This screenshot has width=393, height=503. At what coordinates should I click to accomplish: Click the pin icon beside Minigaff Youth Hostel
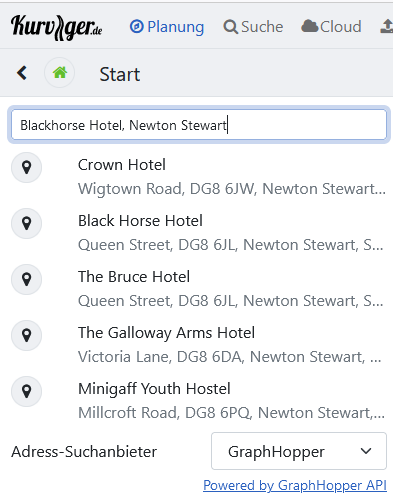click(26, 391)
